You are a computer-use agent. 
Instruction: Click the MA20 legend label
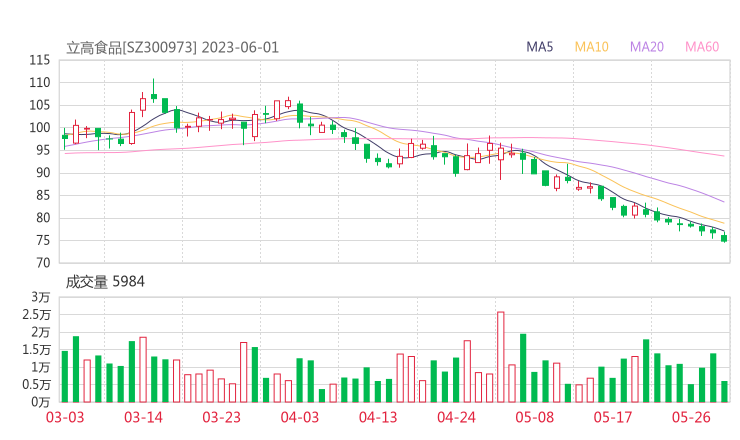(x=647, y=47)
